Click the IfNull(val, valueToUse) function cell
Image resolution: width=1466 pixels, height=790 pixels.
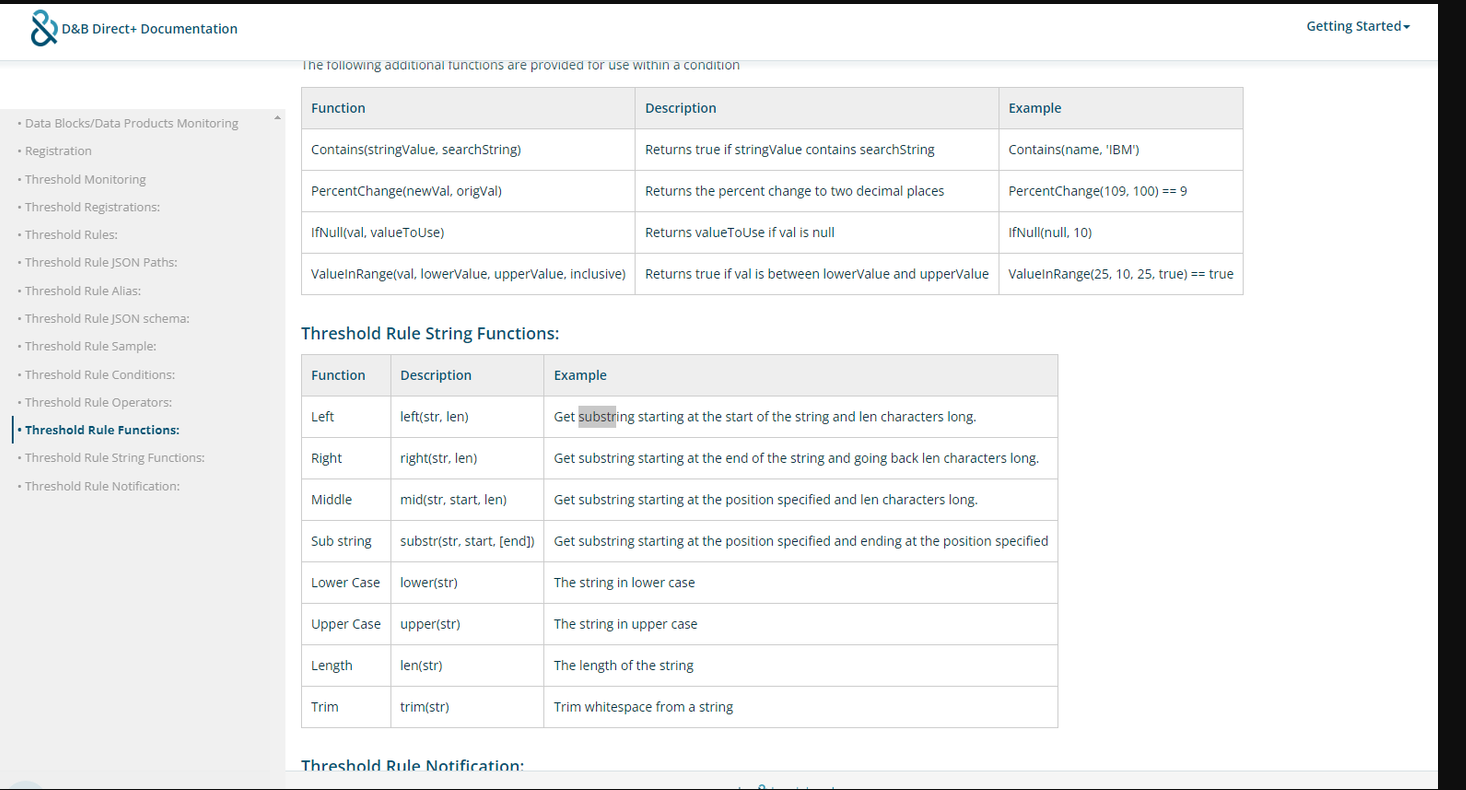tap(468, 233)
